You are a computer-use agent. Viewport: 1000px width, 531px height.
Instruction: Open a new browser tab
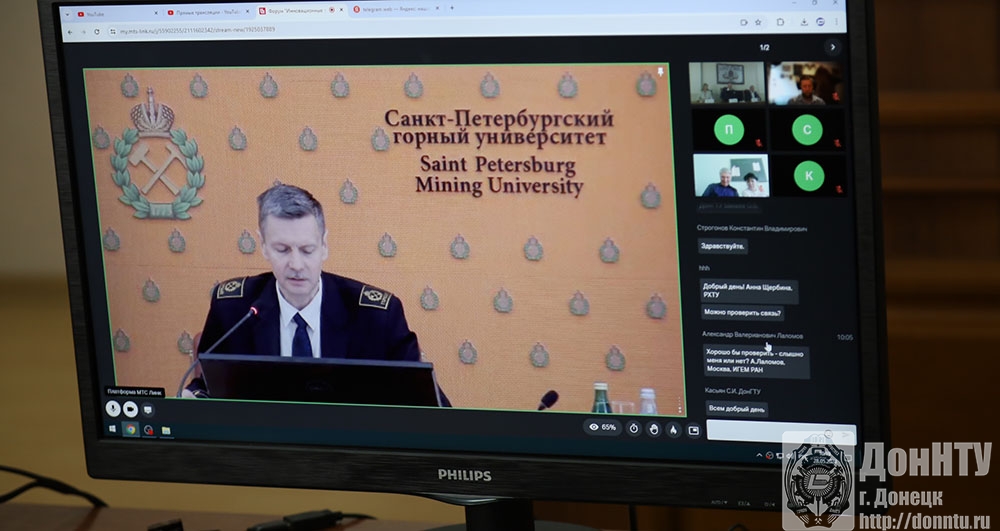click(x=452, y=8)
